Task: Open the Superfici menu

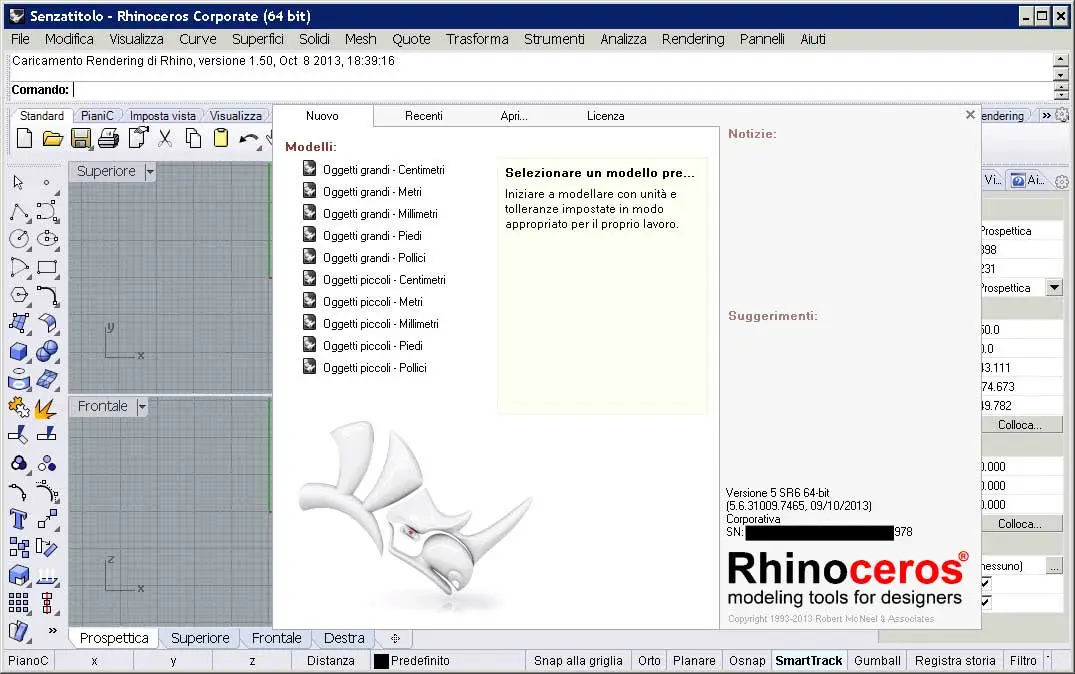Action: click(258, 39)
